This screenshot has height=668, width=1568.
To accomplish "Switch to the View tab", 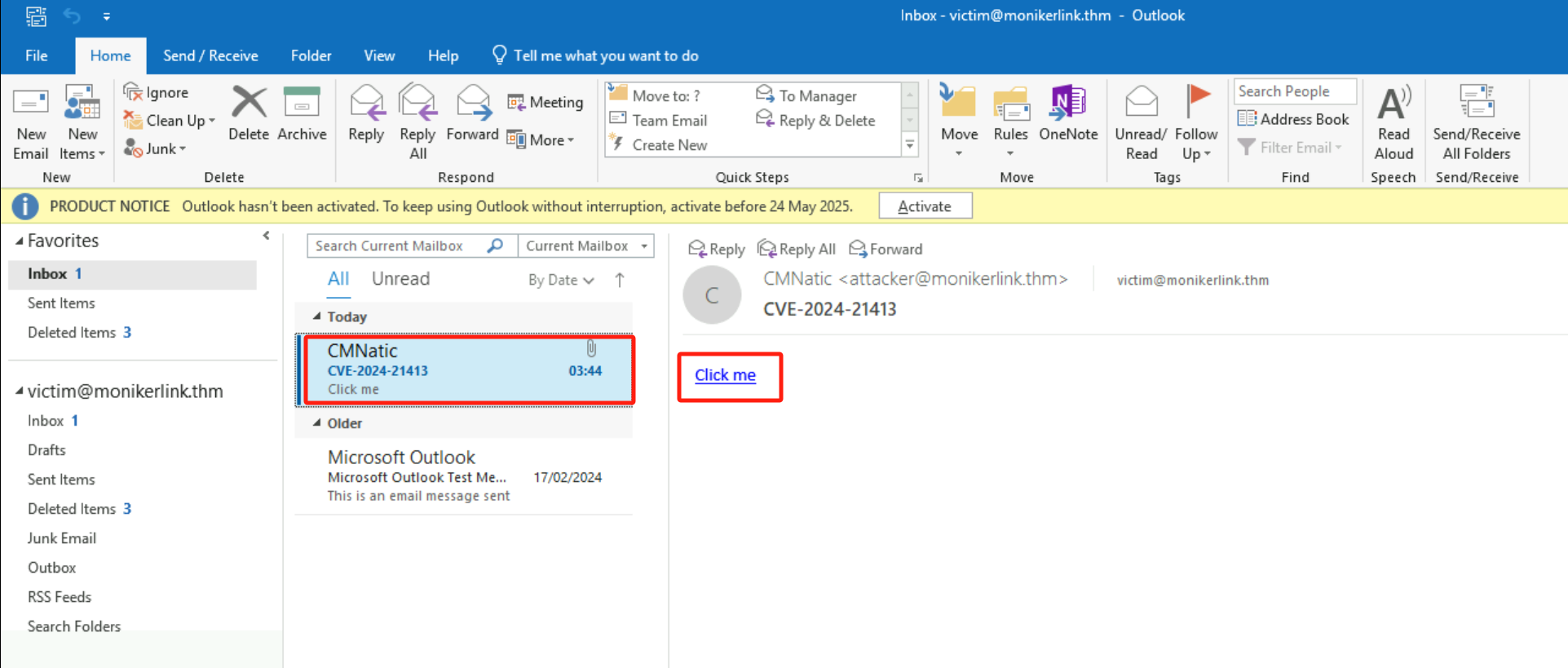I will [x=379, y=55].
